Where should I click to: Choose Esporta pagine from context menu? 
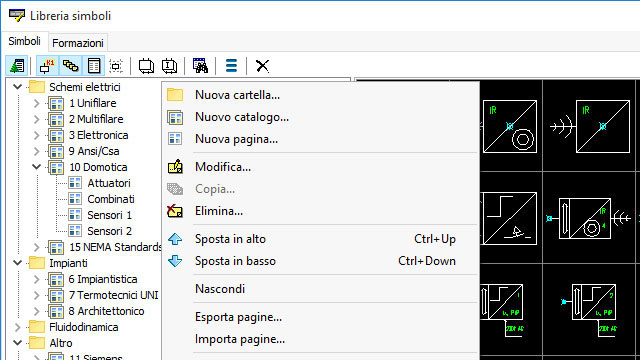[320, 317]
